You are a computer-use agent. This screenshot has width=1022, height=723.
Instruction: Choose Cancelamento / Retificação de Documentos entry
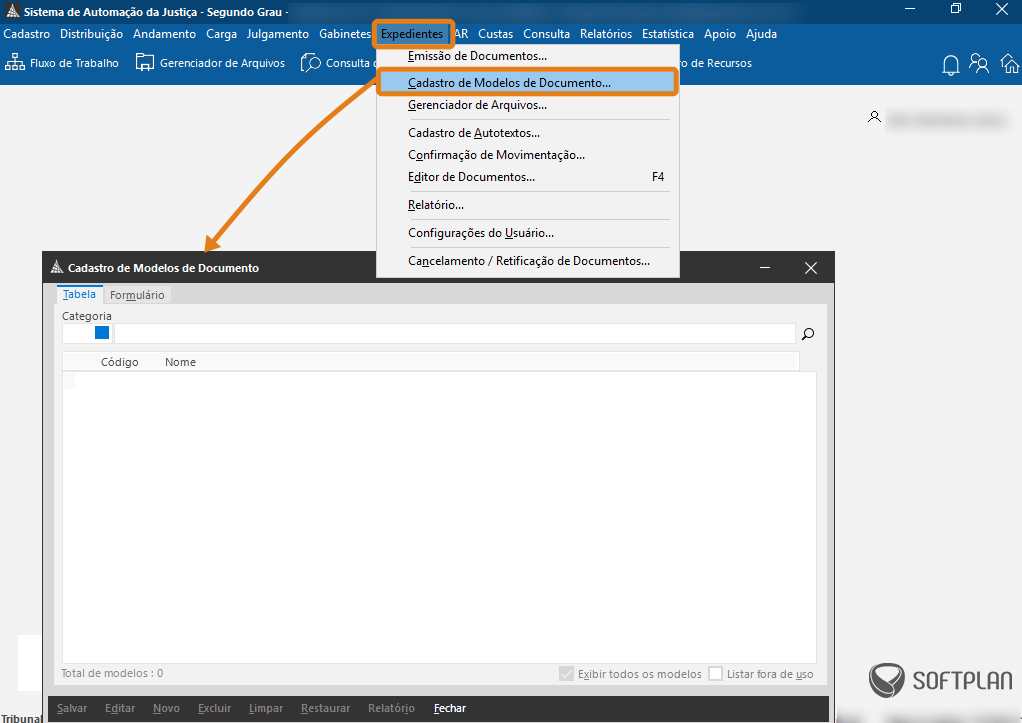528,261
